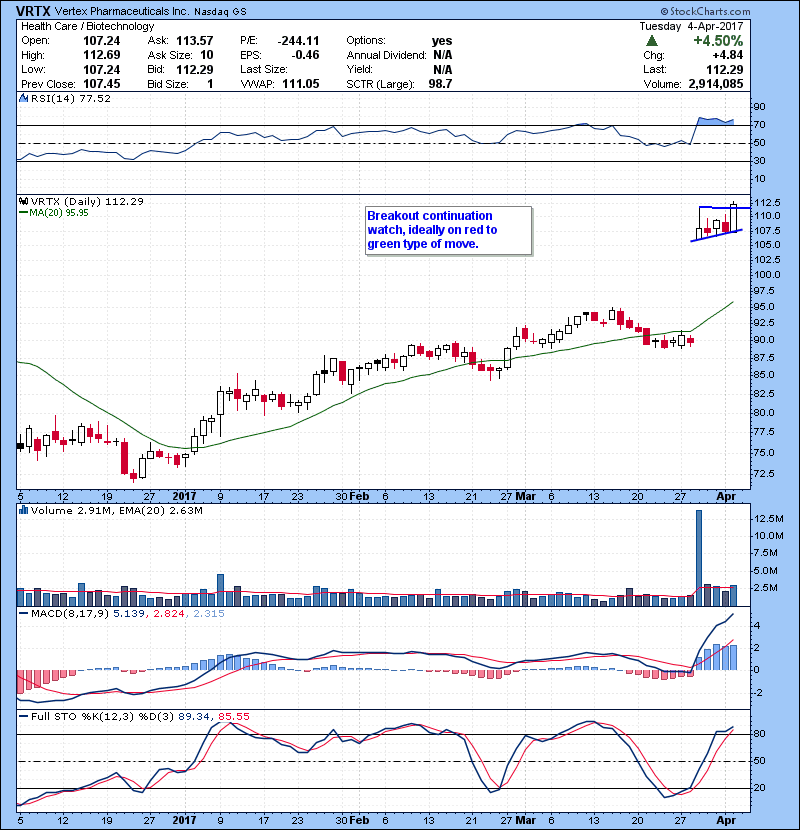The width and height of the screenshot is (800, 830).
Task: Click the EPS value -0.46
Action: click(305, 55)
